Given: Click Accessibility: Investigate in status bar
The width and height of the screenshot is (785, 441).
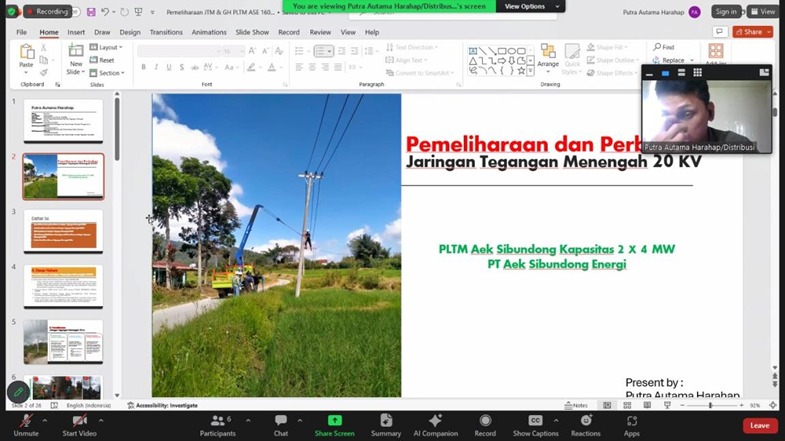Looking at the screenshot, I should (x=163, y=405).
